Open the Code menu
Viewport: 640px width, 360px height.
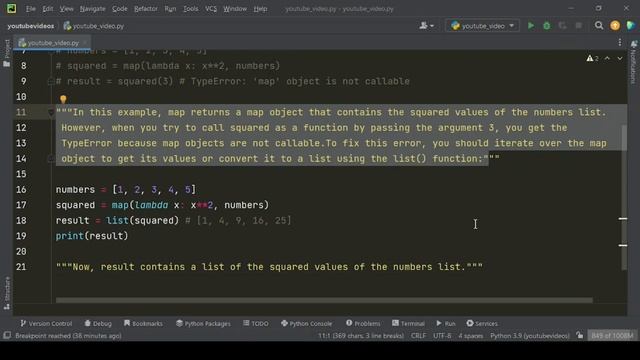pos(120,9)
